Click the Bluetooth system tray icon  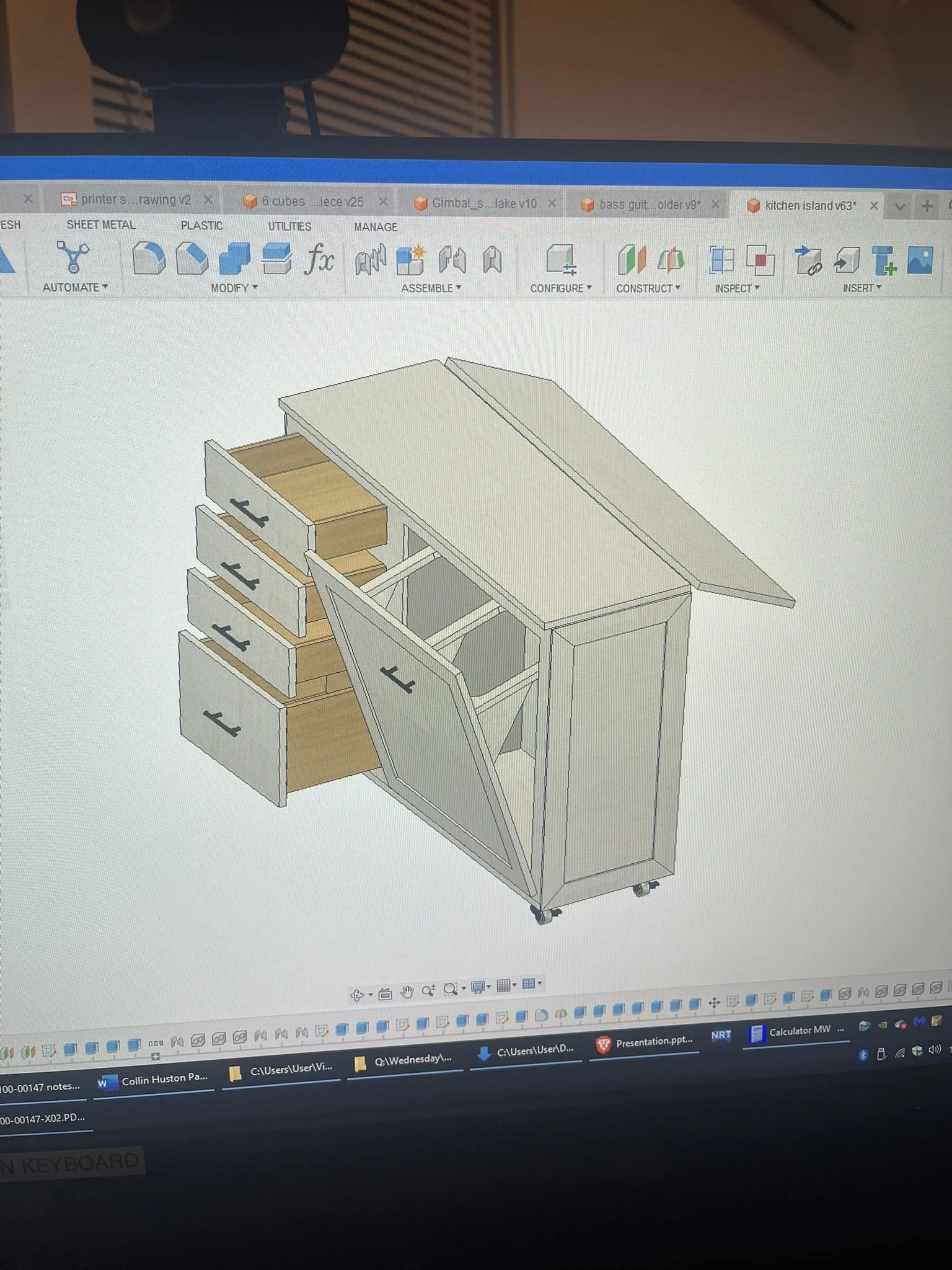tap(863, 1055)
